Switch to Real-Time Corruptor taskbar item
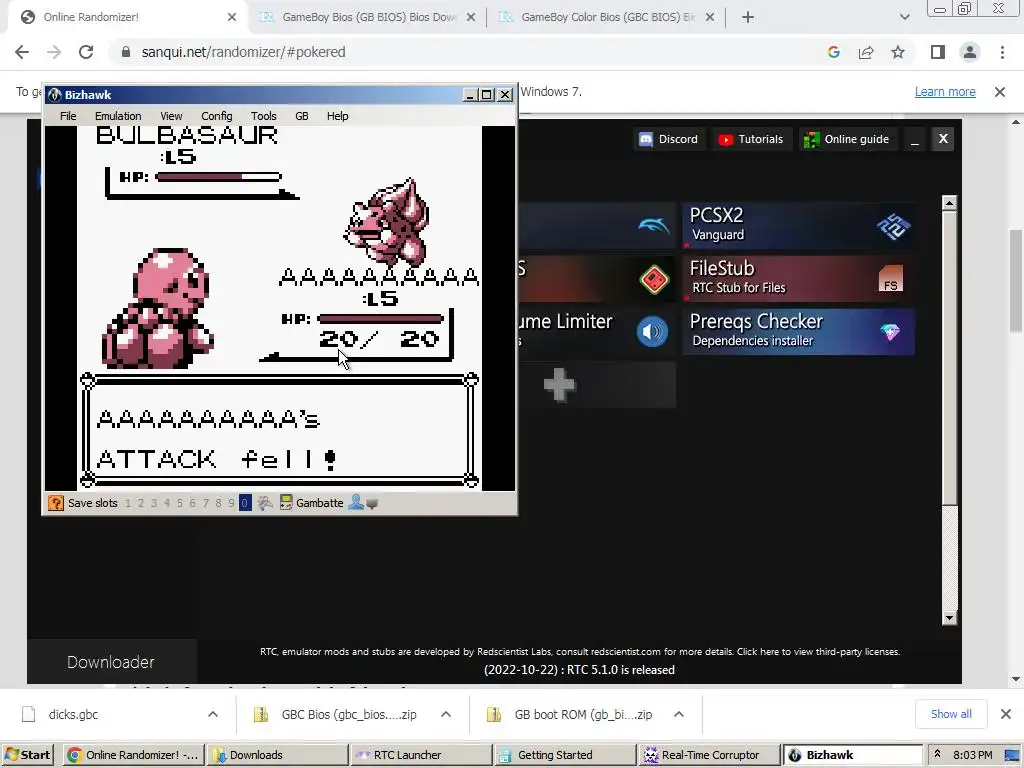 [709, 755]
